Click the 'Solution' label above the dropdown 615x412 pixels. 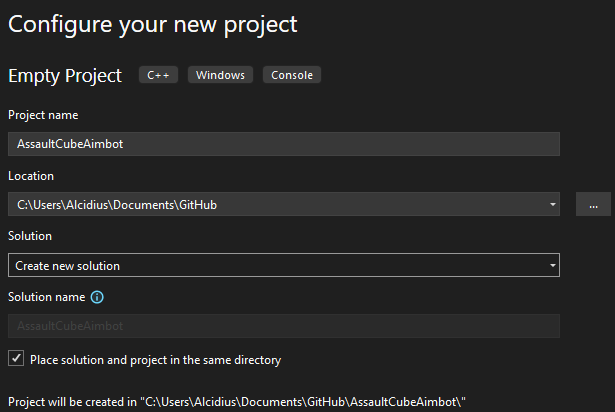coord(30,236)
